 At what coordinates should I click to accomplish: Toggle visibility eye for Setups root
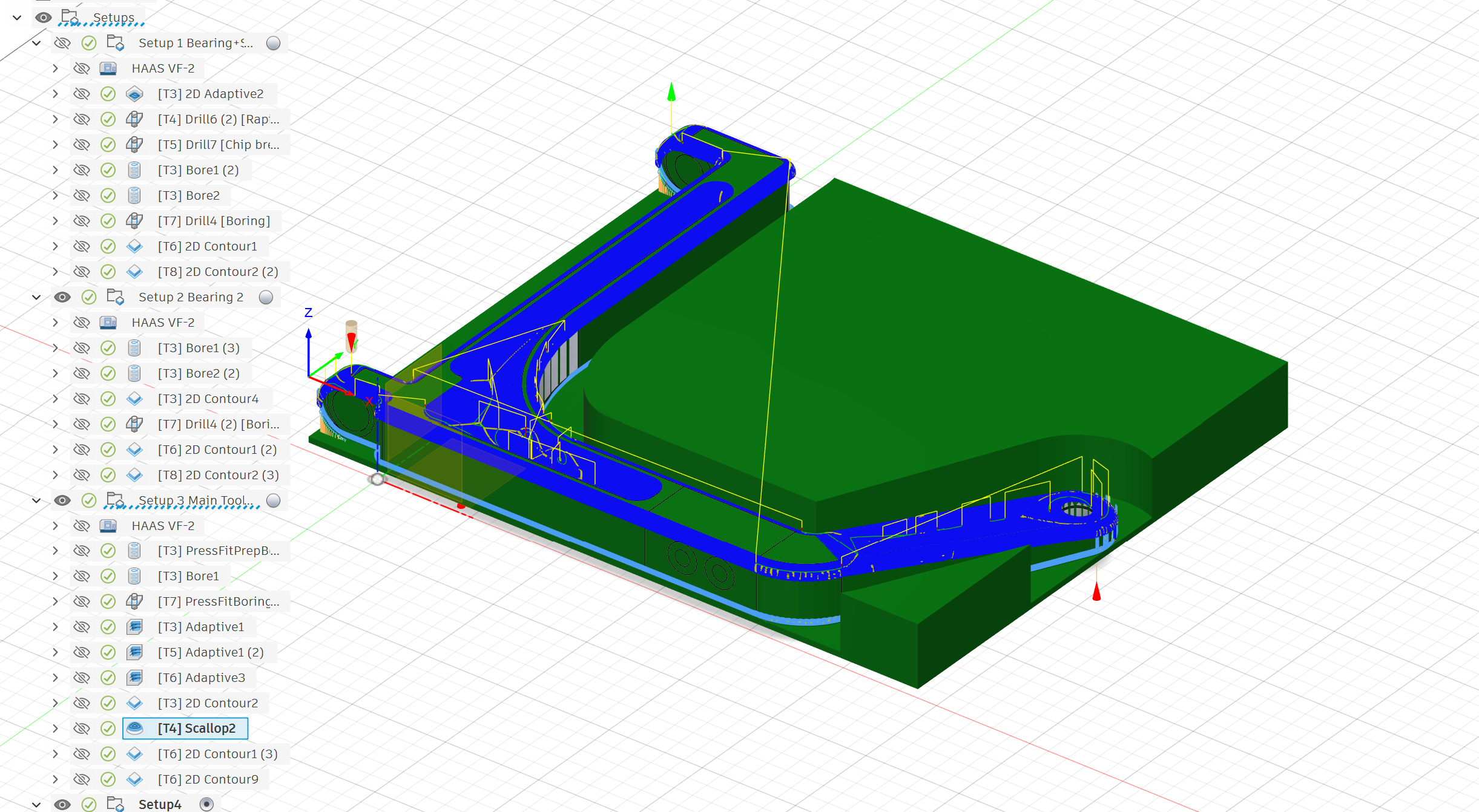[43, 18]
